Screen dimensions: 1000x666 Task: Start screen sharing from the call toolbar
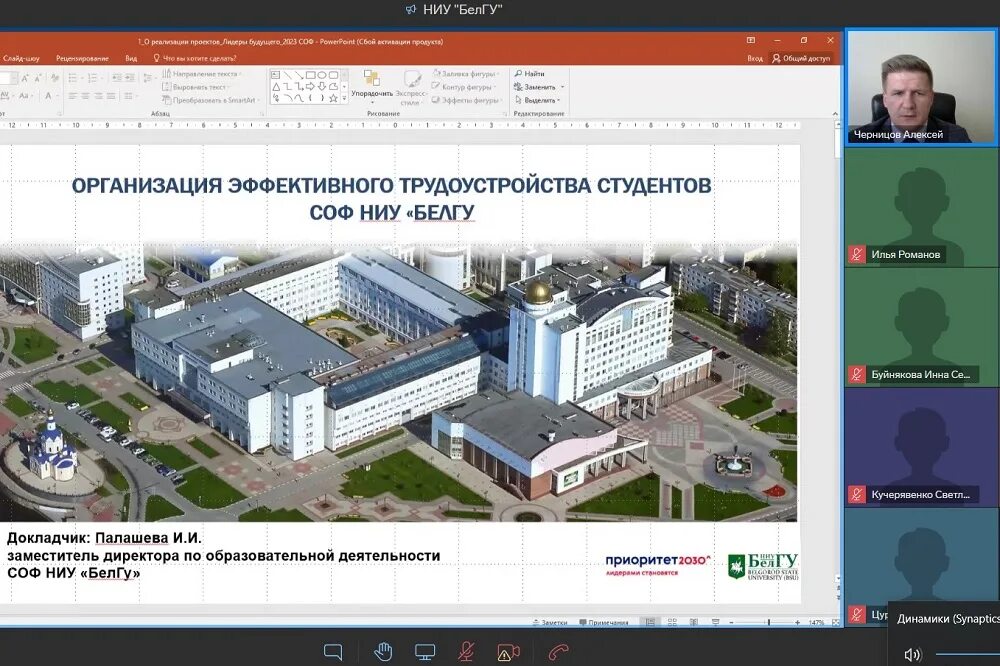point(425,652)
